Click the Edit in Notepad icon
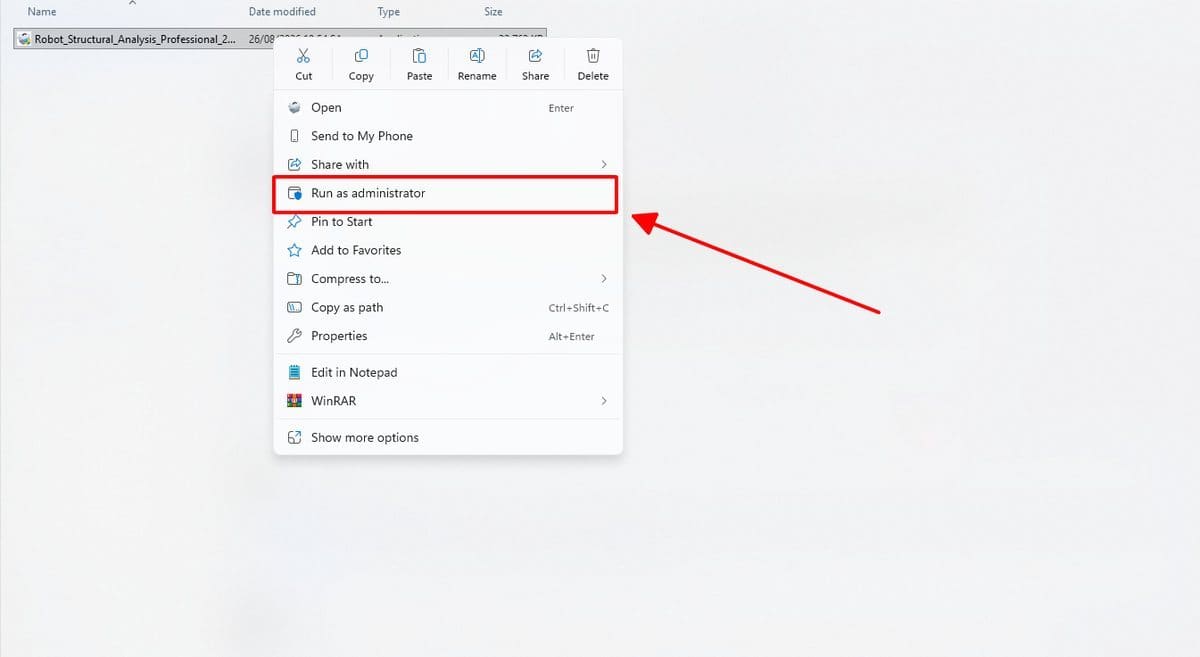The width and height of the screenshot is (1200, 657). (294, 372)
